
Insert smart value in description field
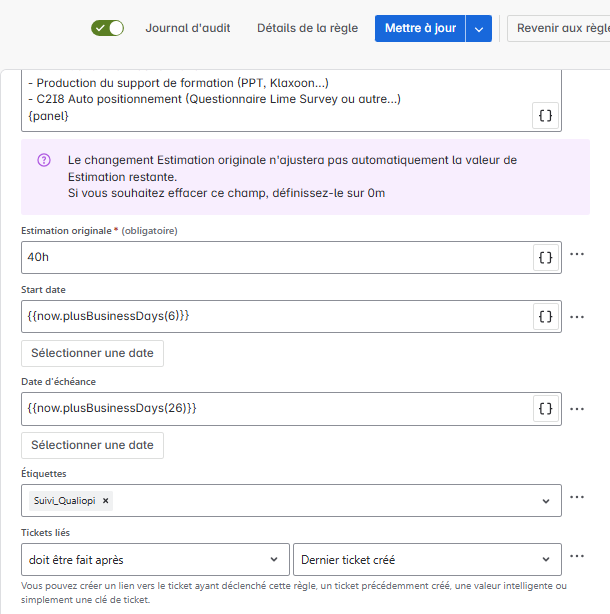[545, 116]
